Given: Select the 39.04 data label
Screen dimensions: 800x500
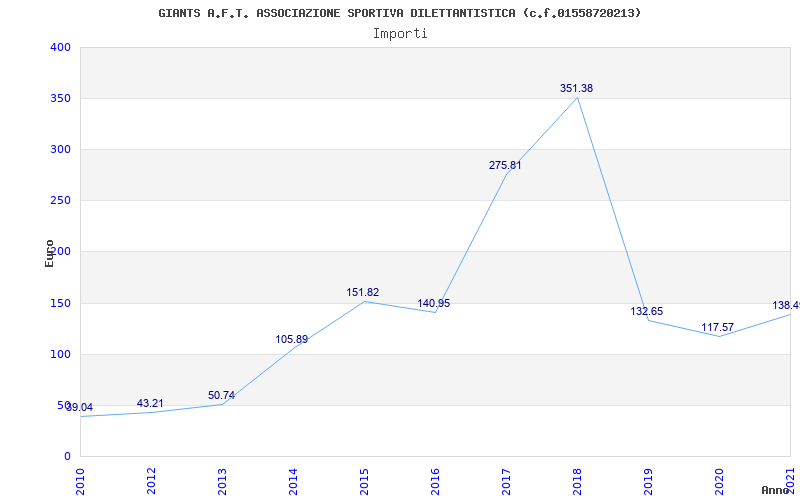Looking at the screenshot, I should click(80, 407).
